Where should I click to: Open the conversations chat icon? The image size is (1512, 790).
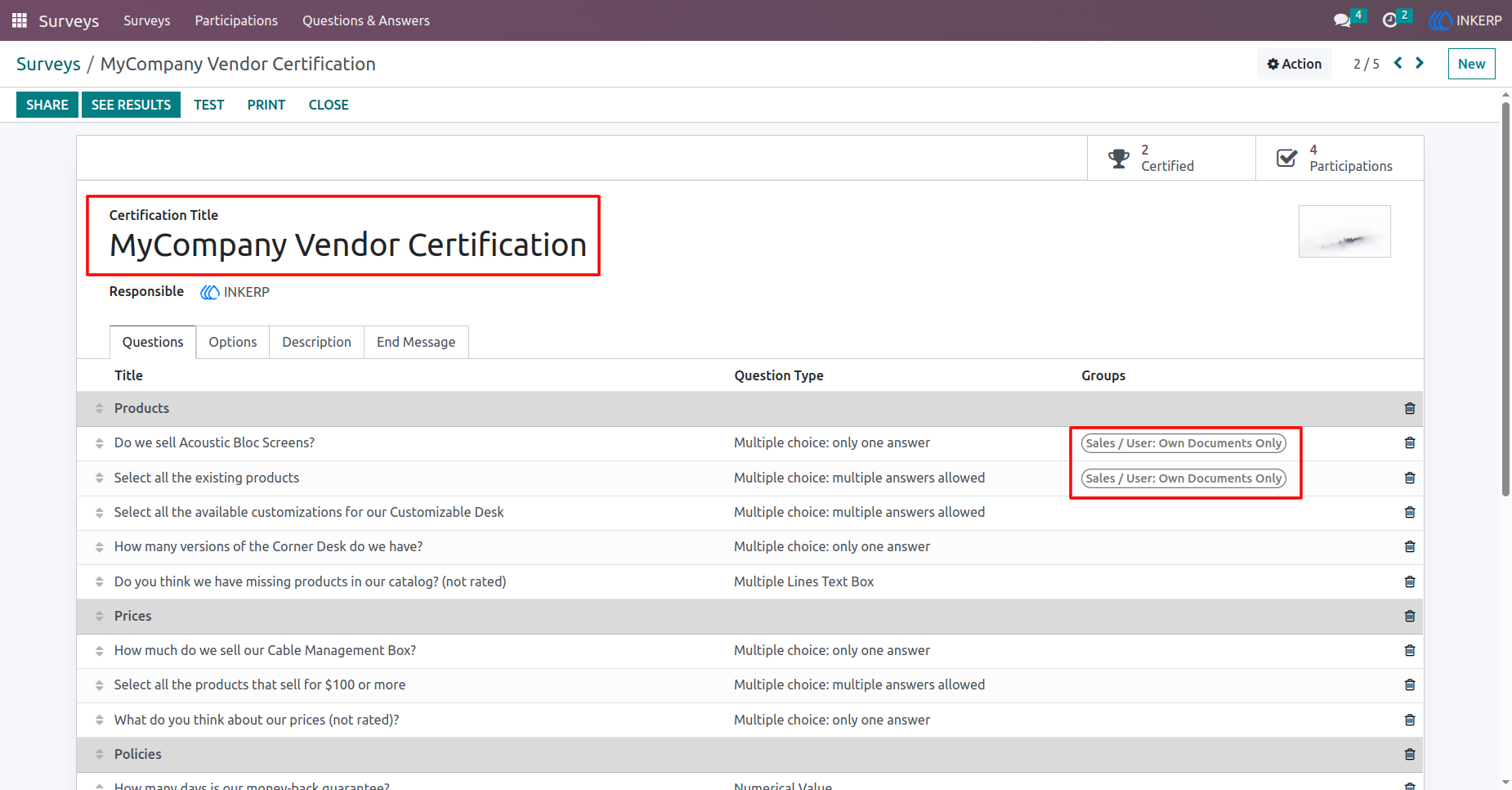tap(1341, 20)
